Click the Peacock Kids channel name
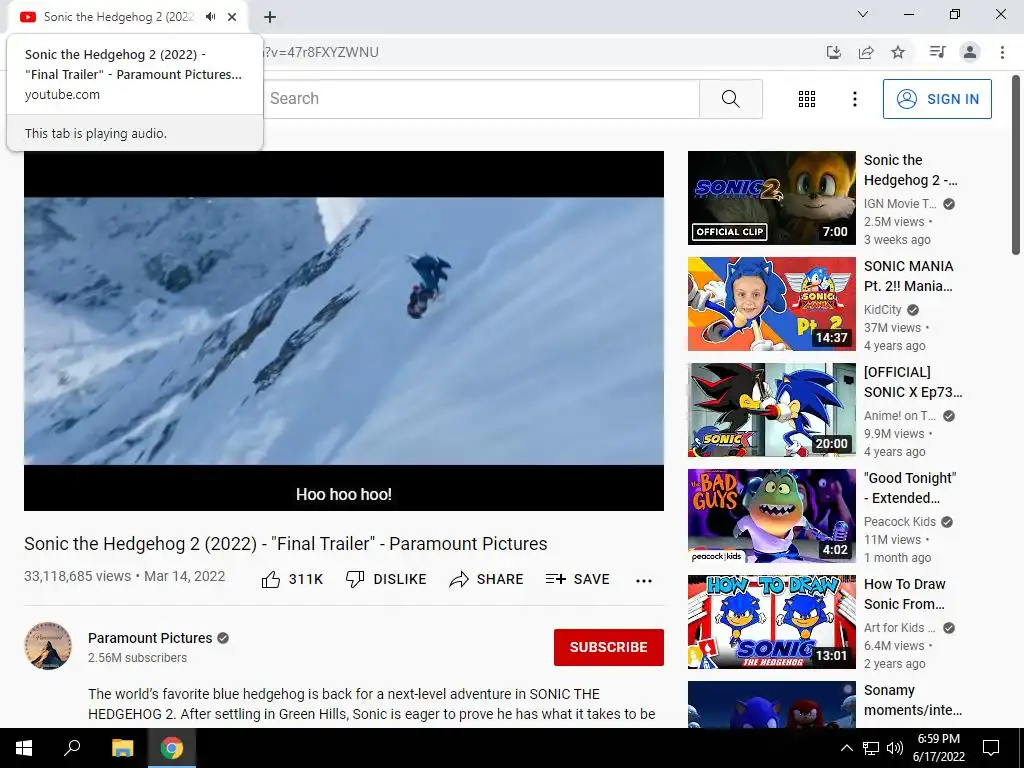The image size is (1024, 768). pos(899,522)
